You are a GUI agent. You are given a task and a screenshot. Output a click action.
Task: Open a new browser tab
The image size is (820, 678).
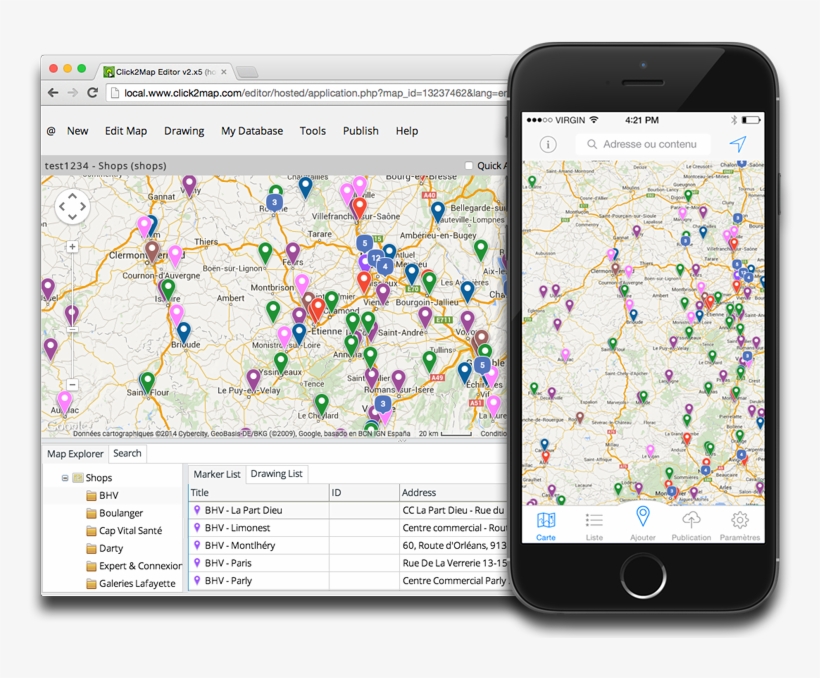[247, 72]
